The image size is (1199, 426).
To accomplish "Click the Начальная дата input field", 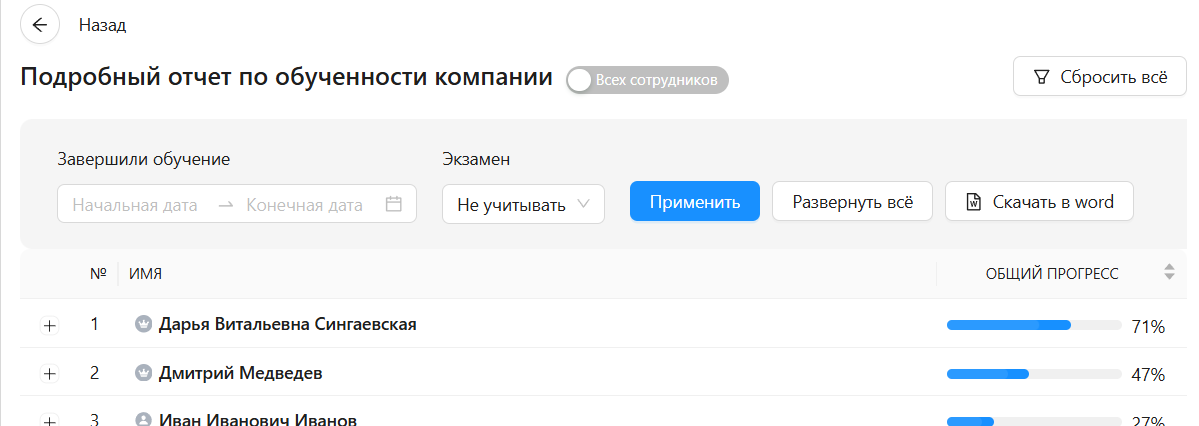I will (135, 204).
